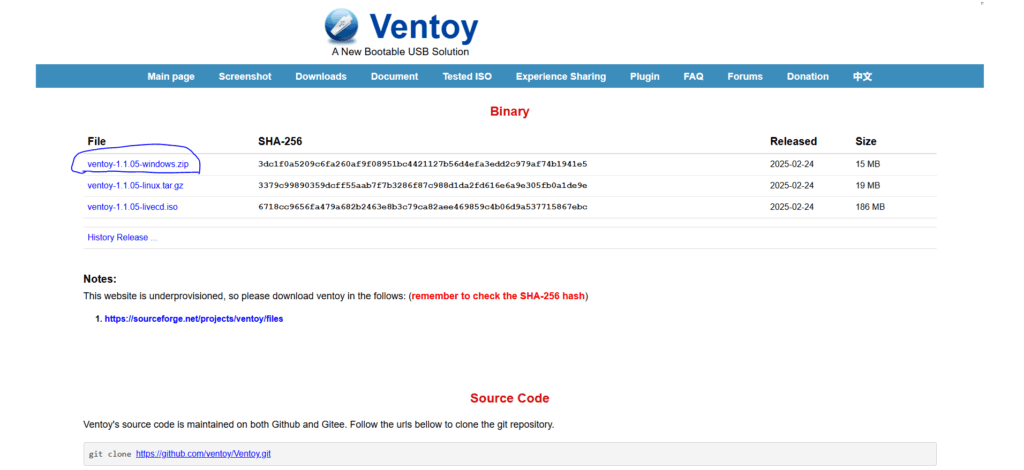Click the Released column header
The height and width of the screenshot is (470, 1024).
pos(793,141)
